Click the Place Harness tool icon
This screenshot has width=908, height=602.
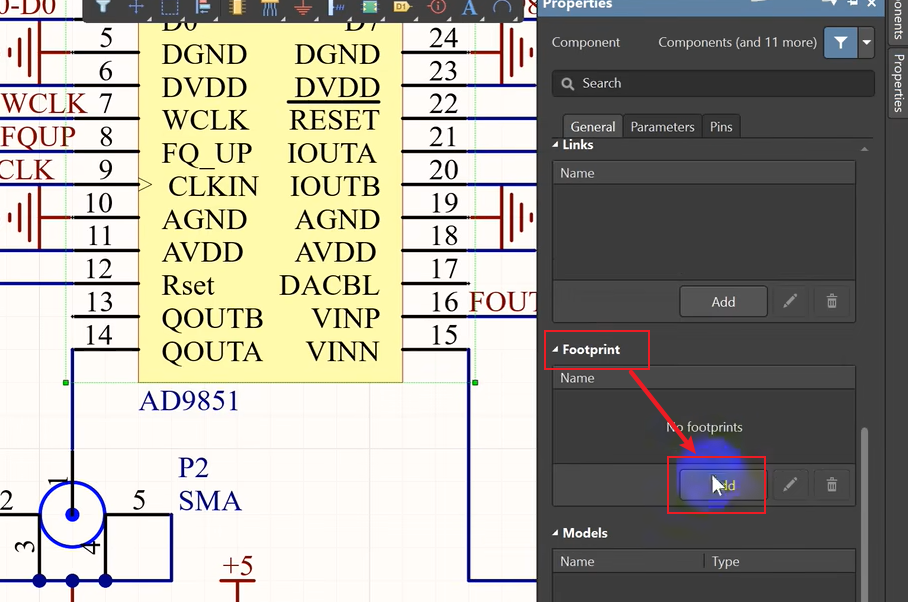[336, 6]
